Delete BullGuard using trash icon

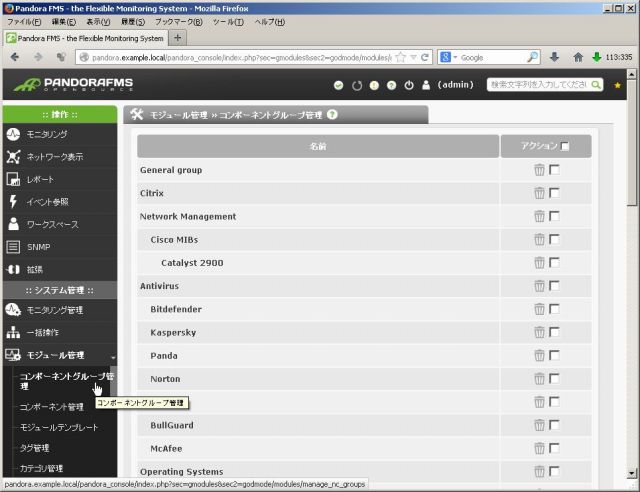[539, 425]
